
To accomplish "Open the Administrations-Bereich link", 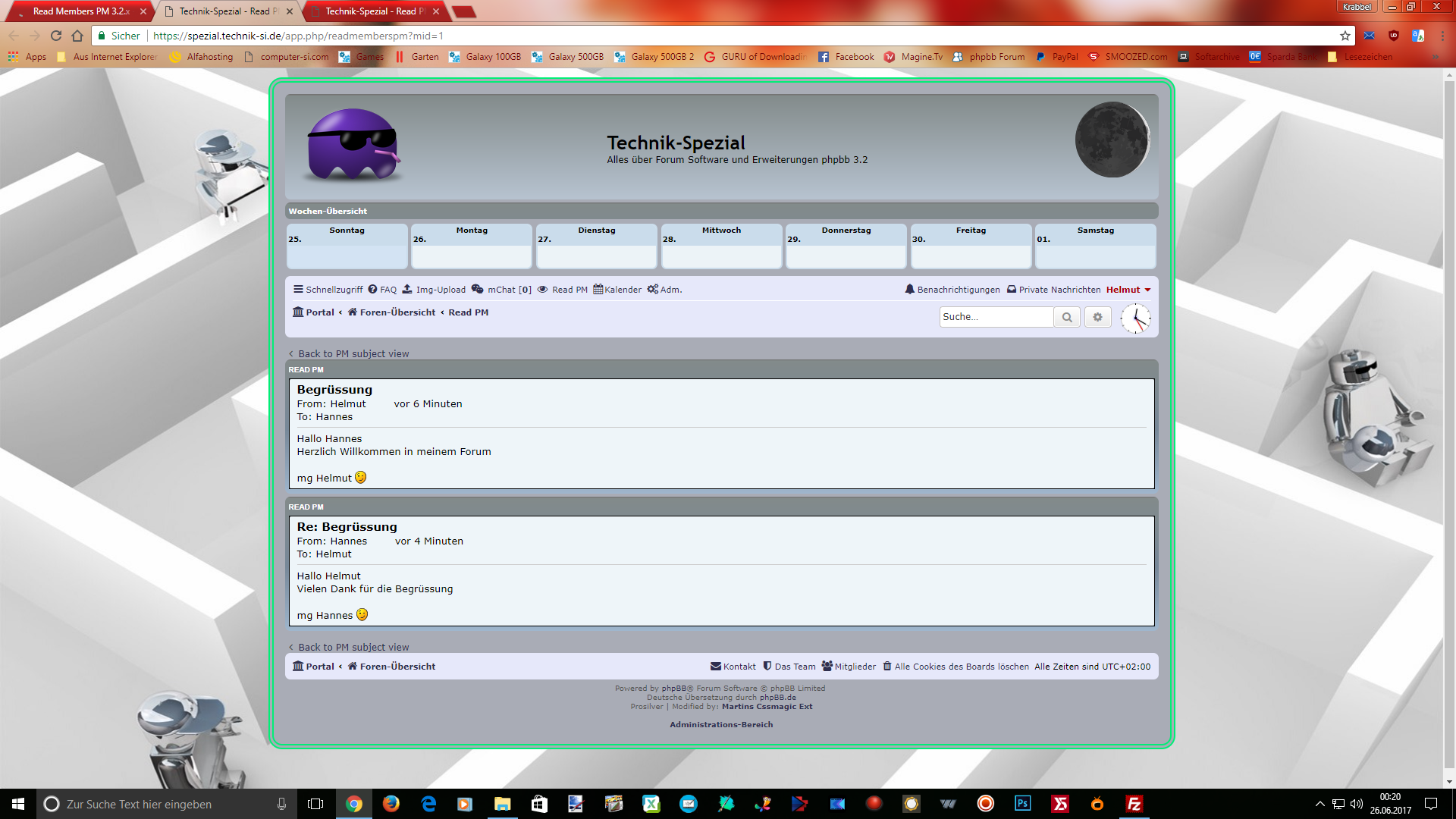I will (721, 725).
